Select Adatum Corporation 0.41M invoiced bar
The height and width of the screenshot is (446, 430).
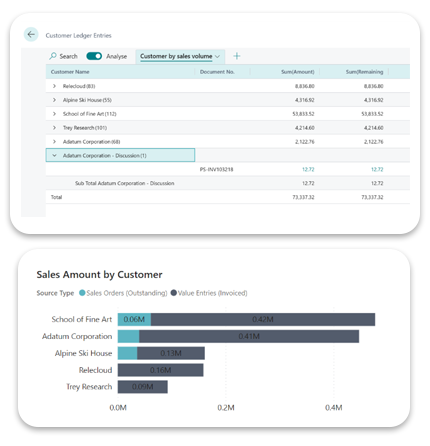point(249,336)
